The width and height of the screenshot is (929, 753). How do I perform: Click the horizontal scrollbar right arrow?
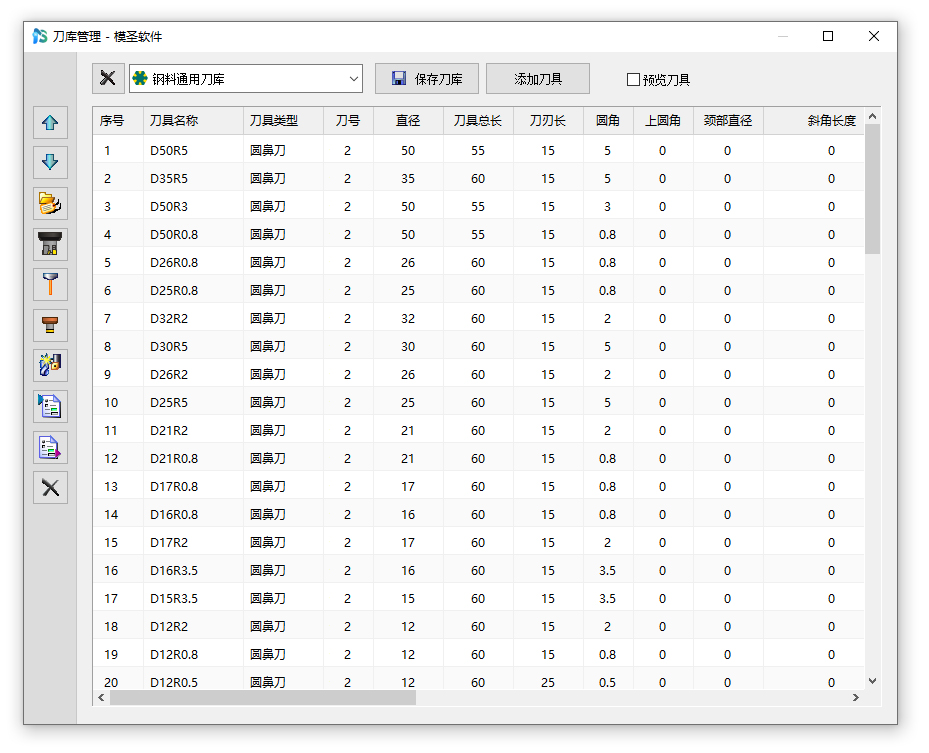point(855,697)
